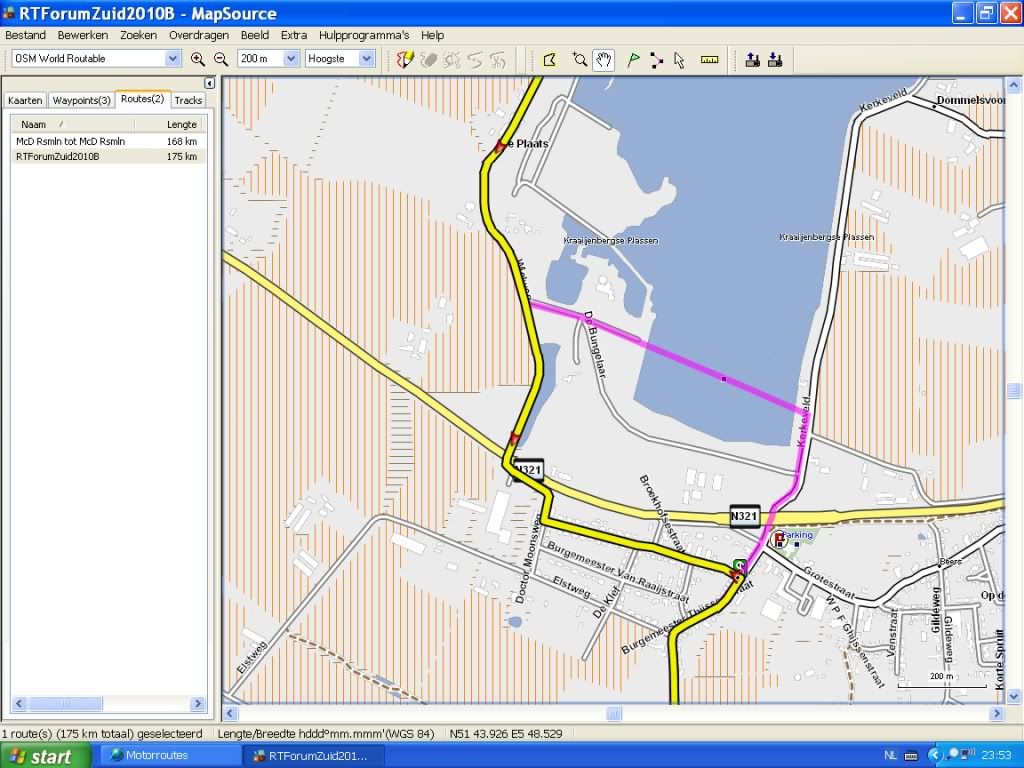The image size is (1024, 768).
Task: Click the map vertical scrollbar down arrow
Action: point(1014,696)
